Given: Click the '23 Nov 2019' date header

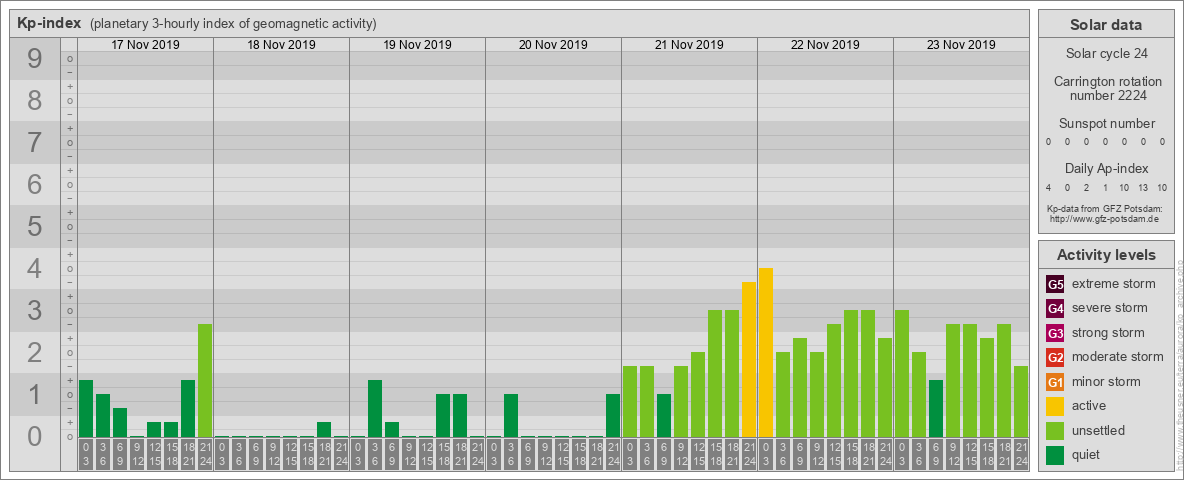Looking at the screenshot, I should [961, 45].
